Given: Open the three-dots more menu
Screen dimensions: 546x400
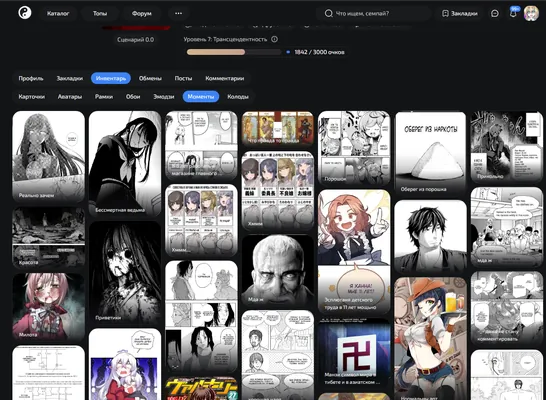Looking at the screenshot, I should coord(178,13).
